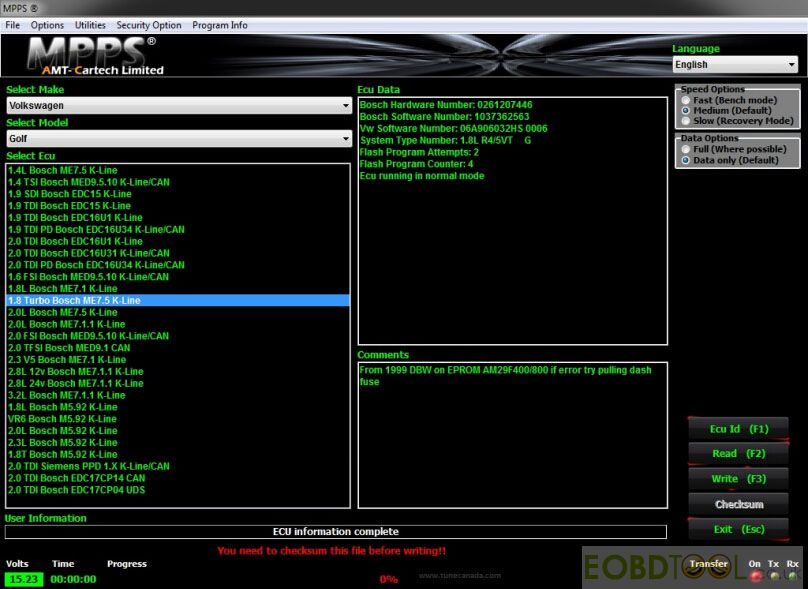This screenshot has width=808, height=589.
Task: Click the Read (F2) button
Action: tap(738, 453)
